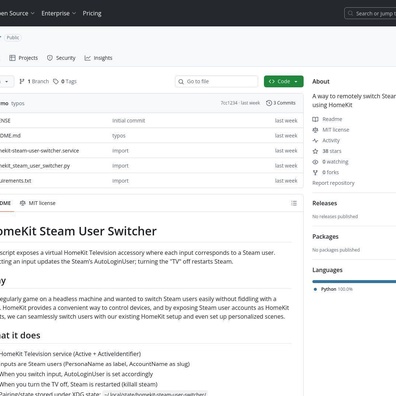
Task: Click the Python 100.0% language entry
Action: [334, 289]
